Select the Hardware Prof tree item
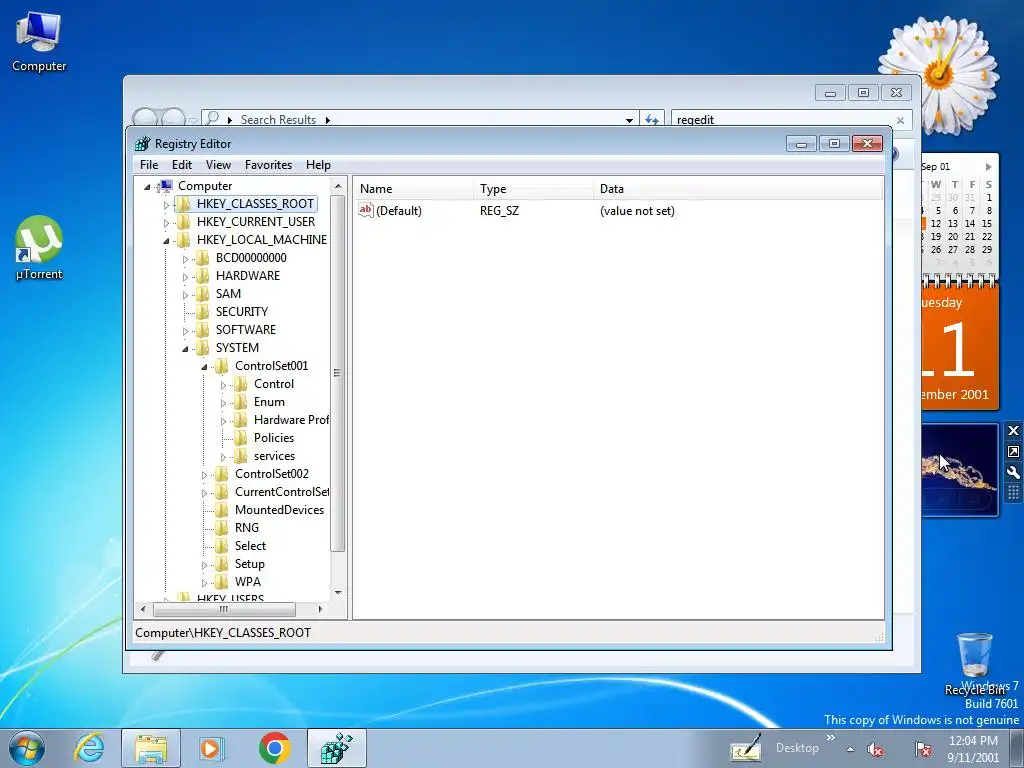The height and width of the screenshot is (768, 1024). click(x=291, y=420)
